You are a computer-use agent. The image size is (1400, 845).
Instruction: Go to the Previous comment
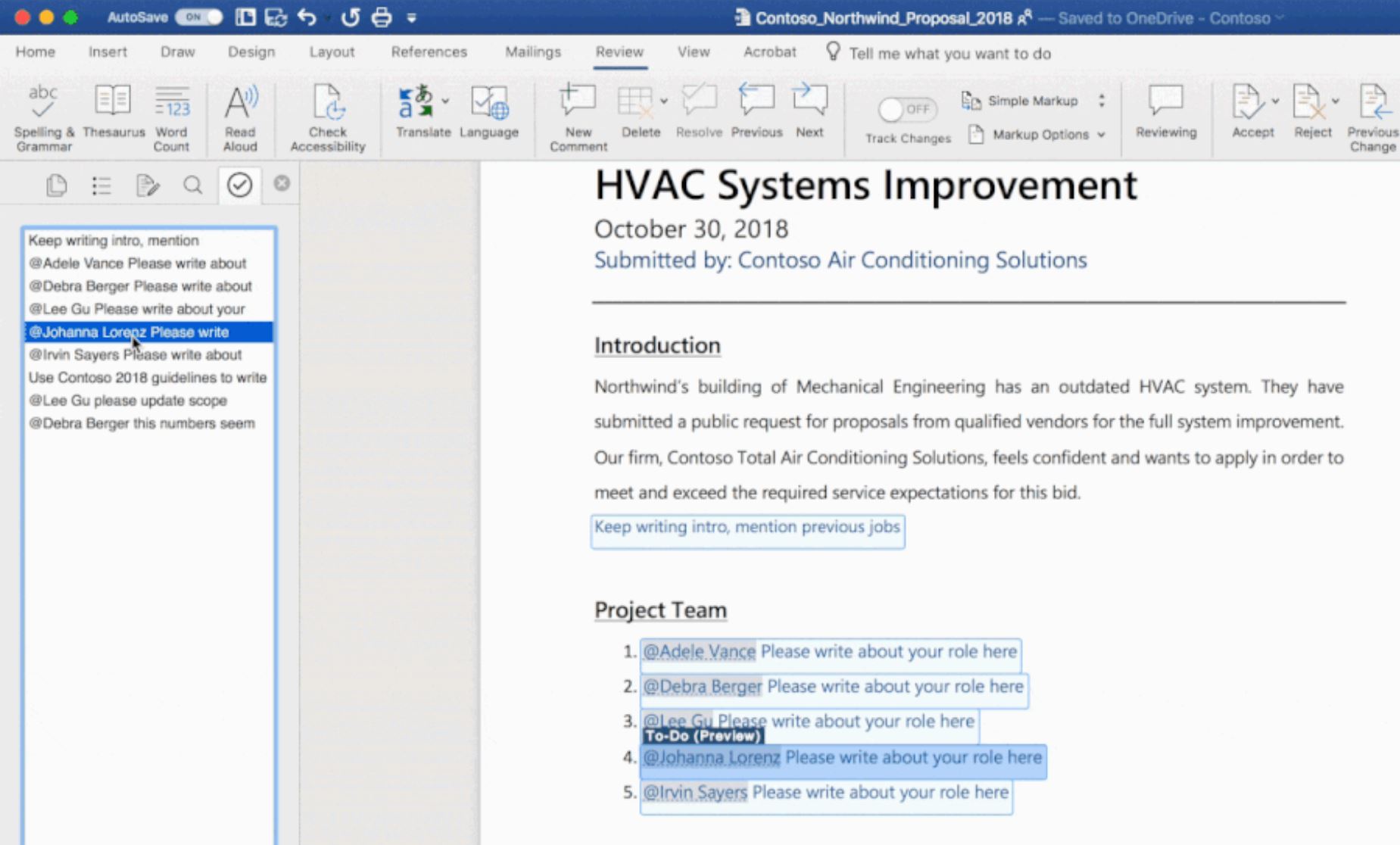pos(756,111)
